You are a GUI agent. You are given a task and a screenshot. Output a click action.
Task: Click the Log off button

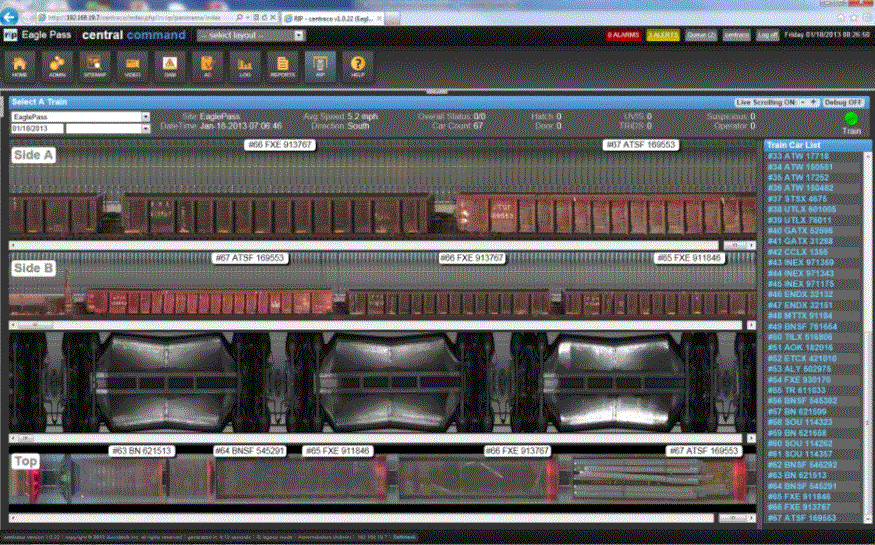tap(767, 35)
